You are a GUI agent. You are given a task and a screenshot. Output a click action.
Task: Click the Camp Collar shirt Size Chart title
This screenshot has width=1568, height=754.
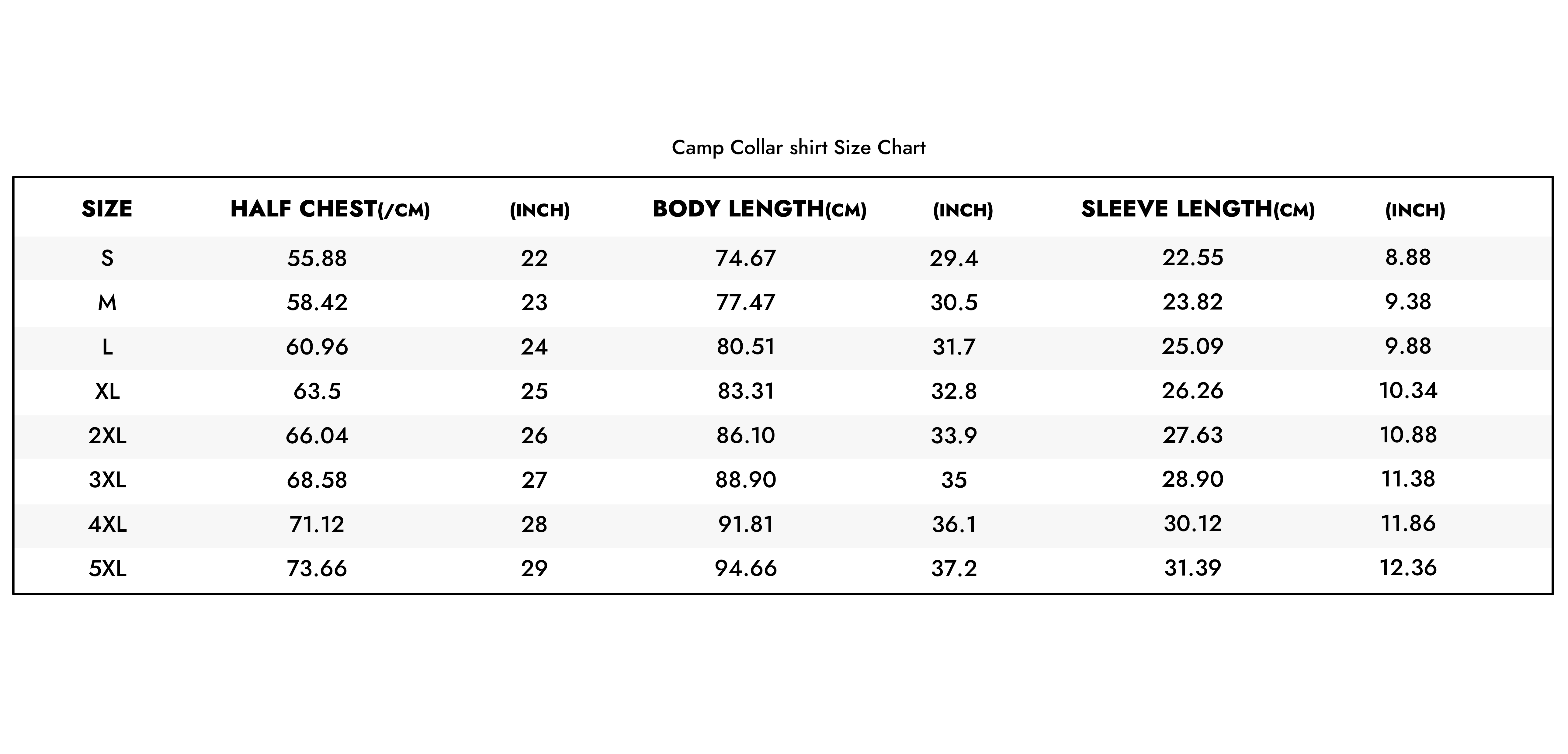(x=798, y=148)
